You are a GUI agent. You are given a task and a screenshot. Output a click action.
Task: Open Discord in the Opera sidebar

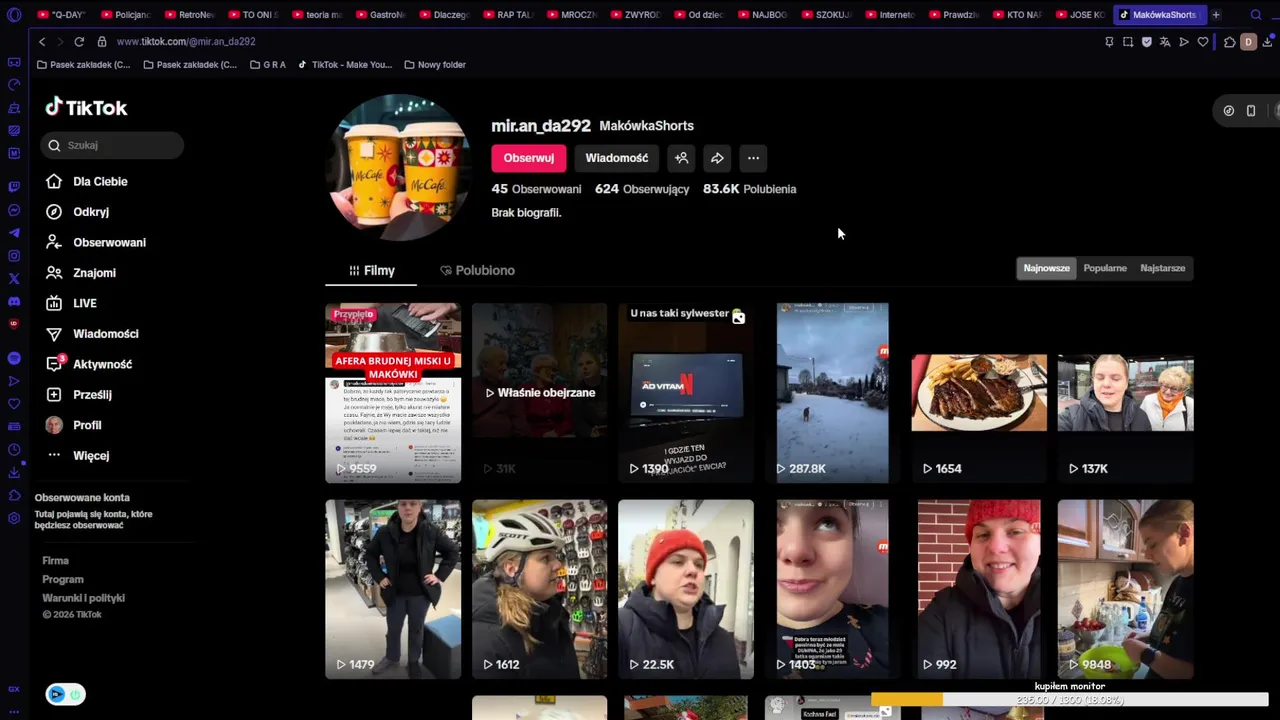pos(14,301)
